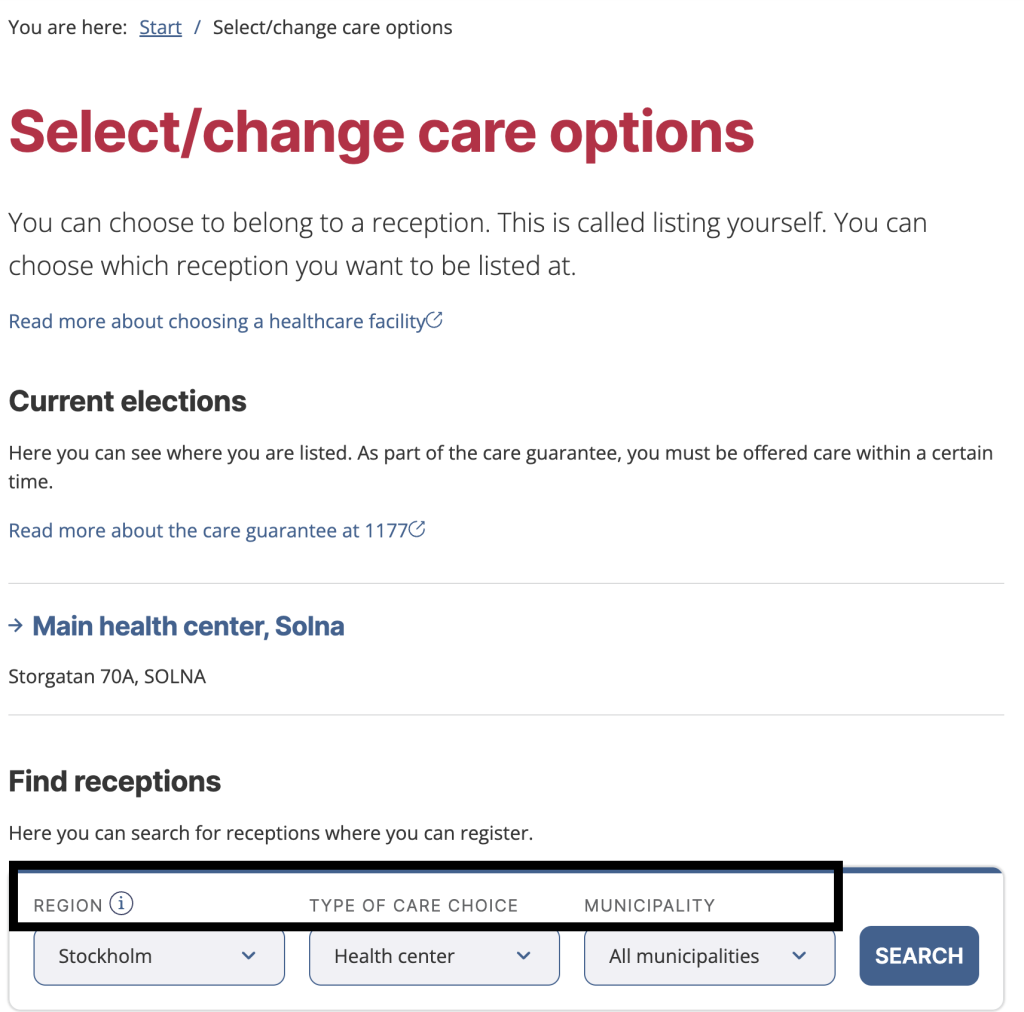
Task: Open the All municipalities dropdown
Action: pos(709,956)
